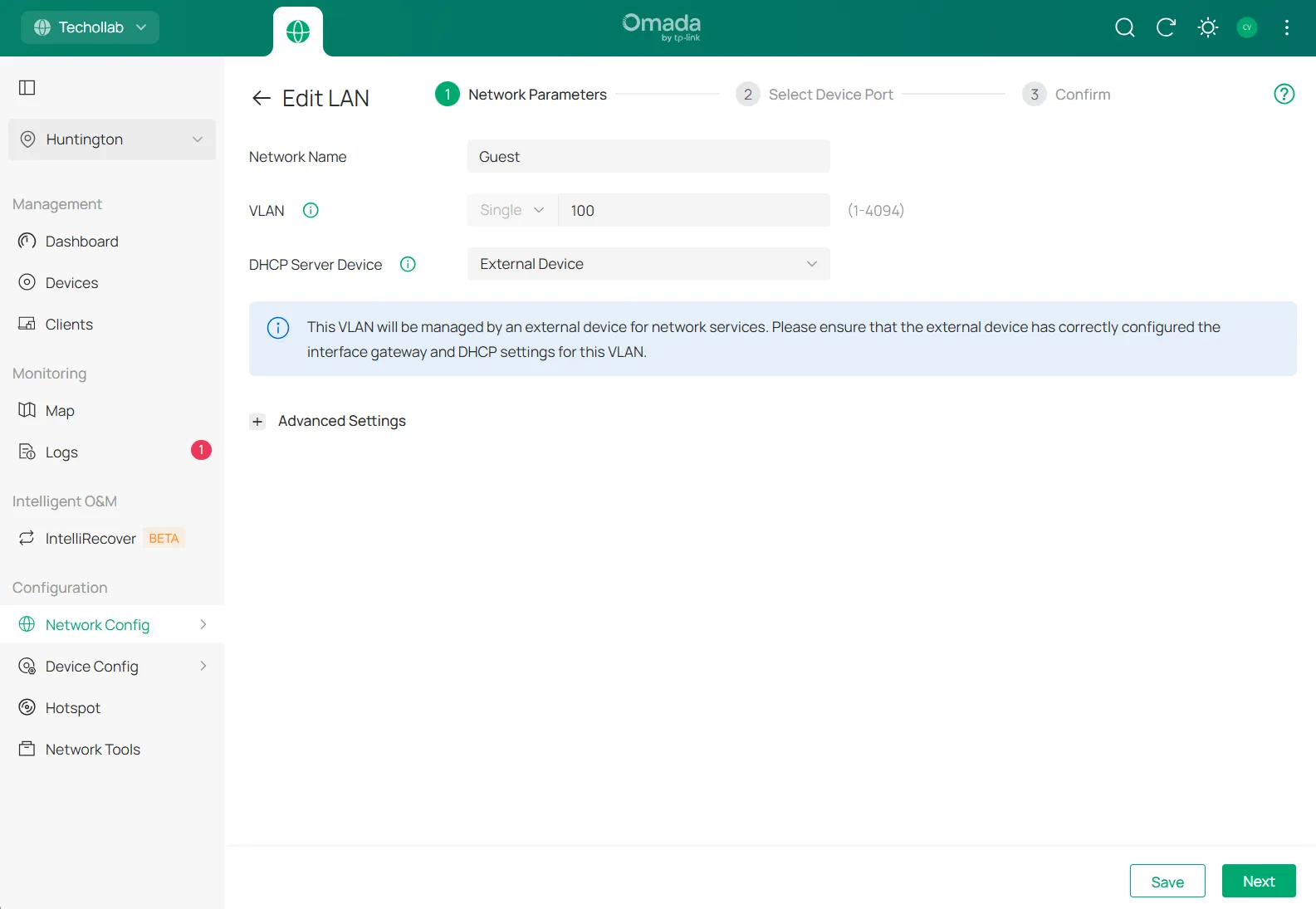Collapse the sidebar panel icon
Screen dimensions: 1316x909
tap(27, 87)
